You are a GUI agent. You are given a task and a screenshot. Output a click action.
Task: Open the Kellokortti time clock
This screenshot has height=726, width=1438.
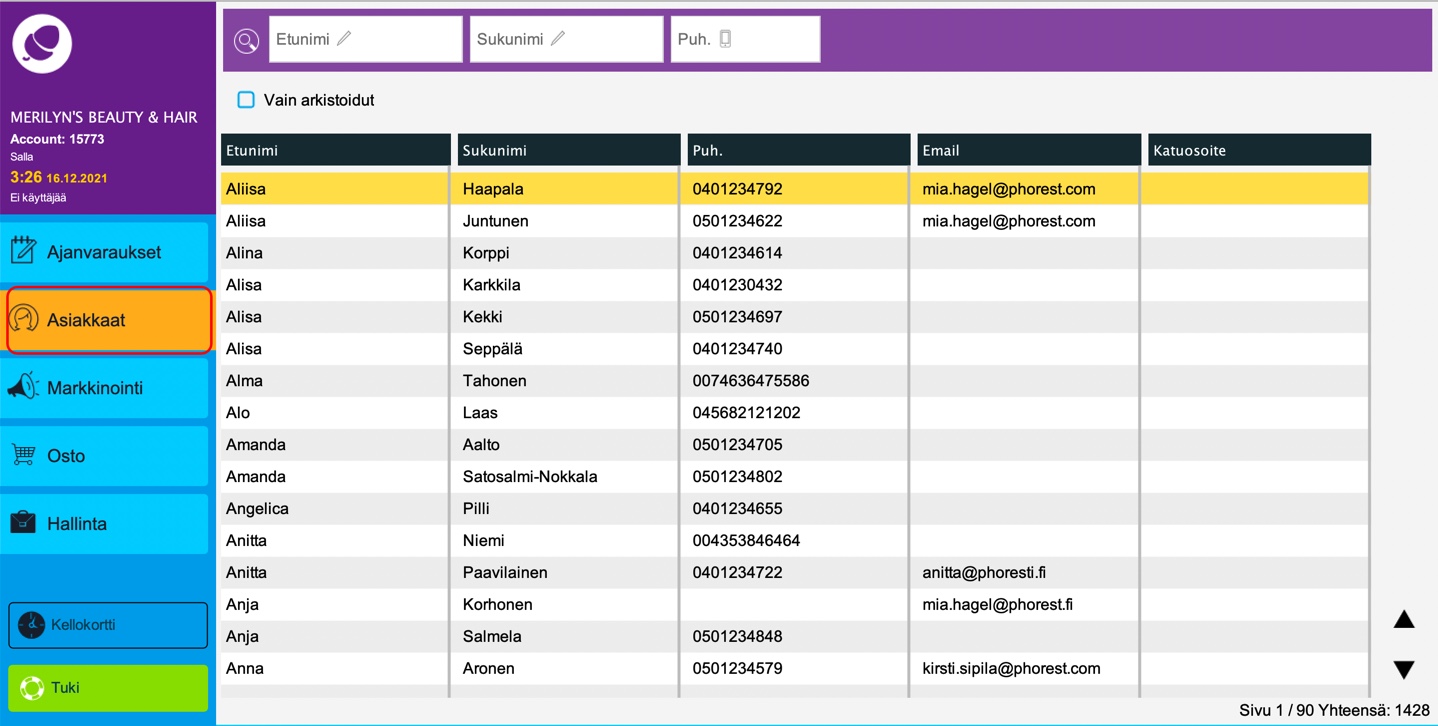point(108,625)
